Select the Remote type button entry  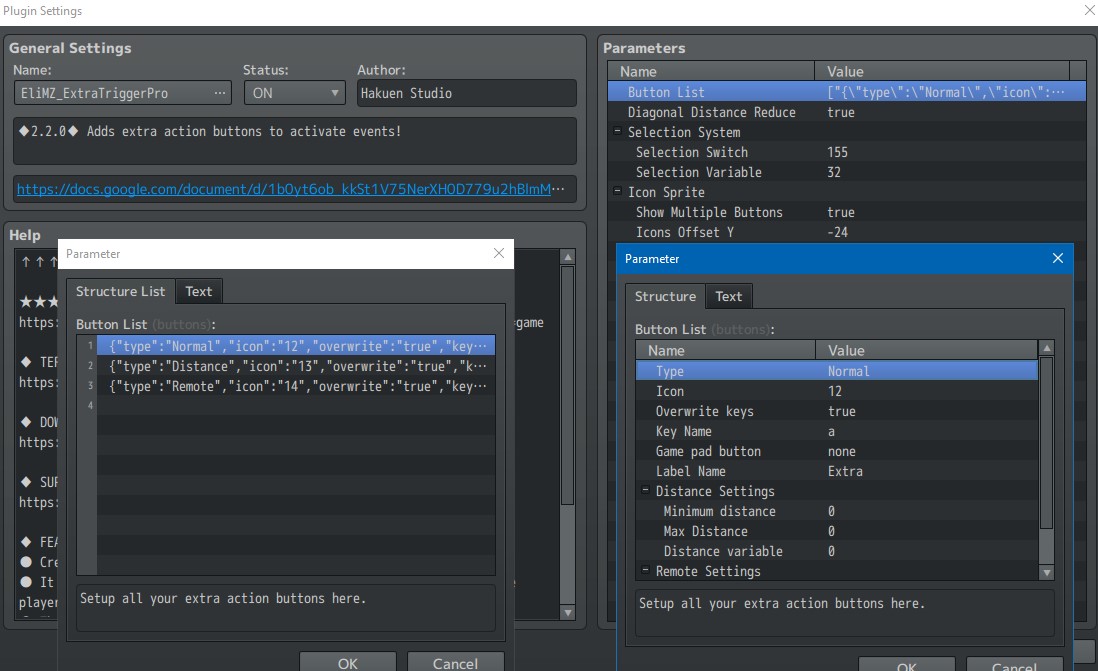tap(296, 386)
